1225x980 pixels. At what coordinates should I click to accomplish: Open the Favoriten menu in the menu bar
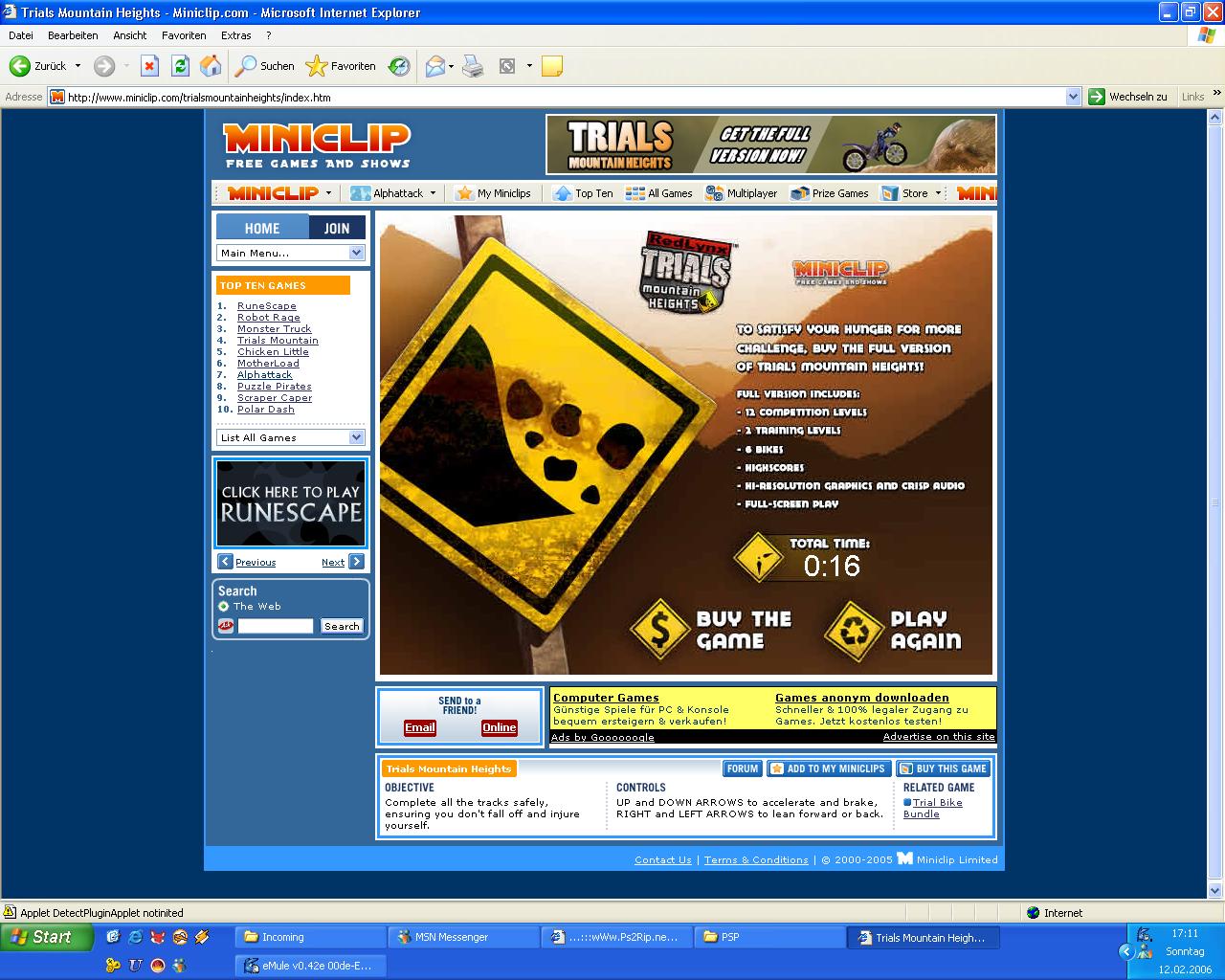(x=184, y=35)
